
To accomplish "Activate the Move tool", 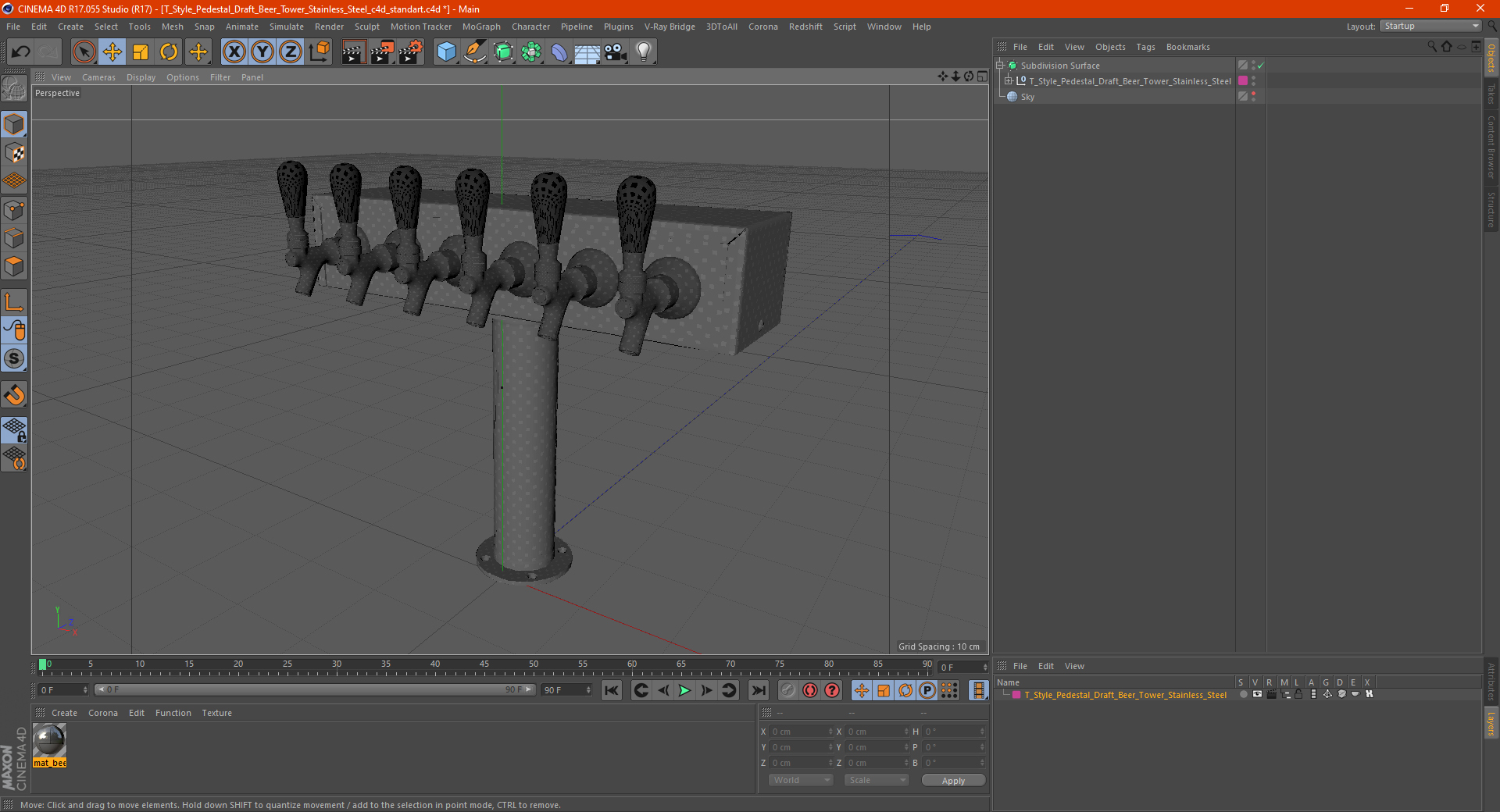I will pos(112,52).
